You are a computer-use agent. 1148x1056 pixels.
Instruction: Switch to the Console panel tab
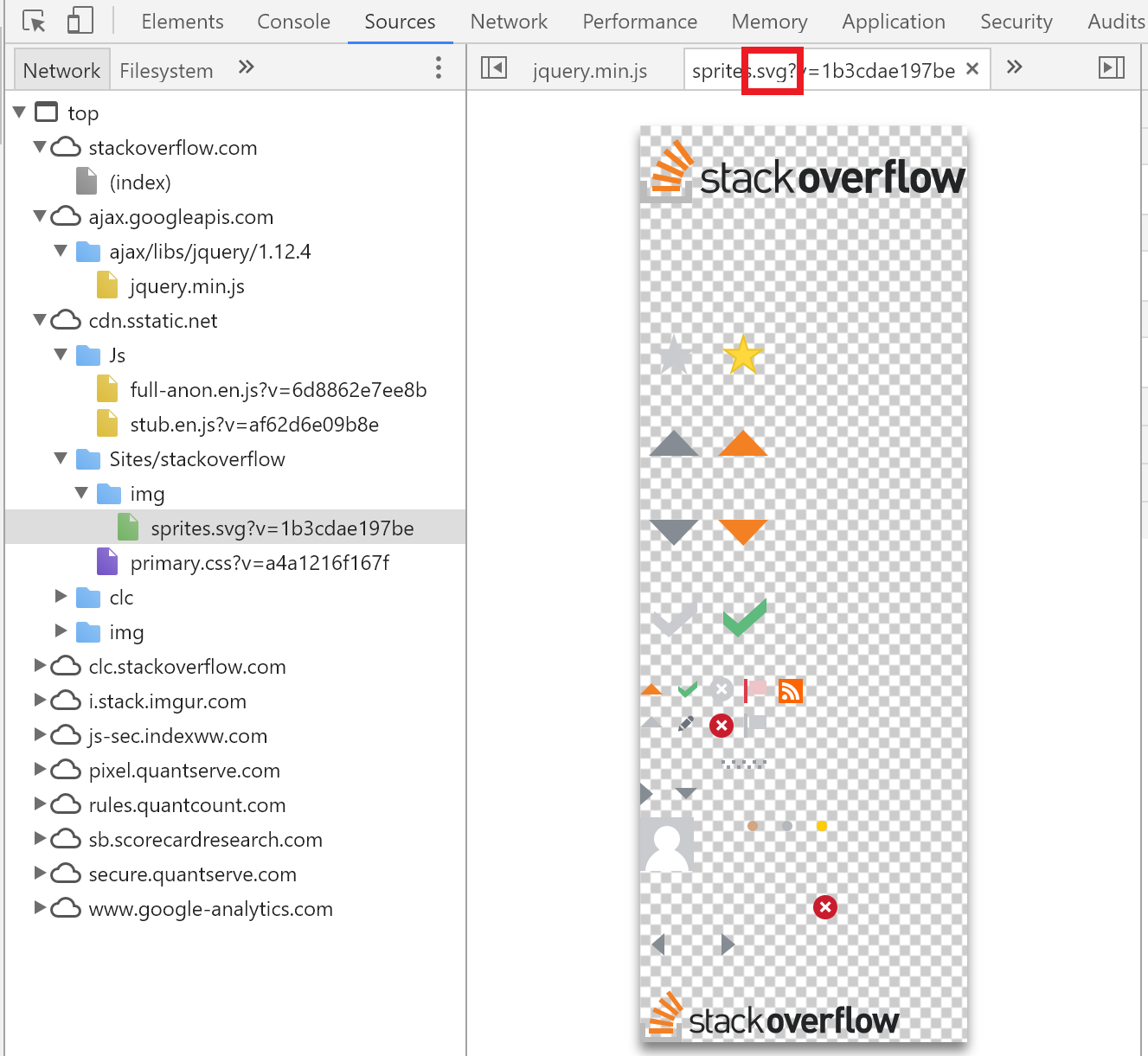(293, 22)
